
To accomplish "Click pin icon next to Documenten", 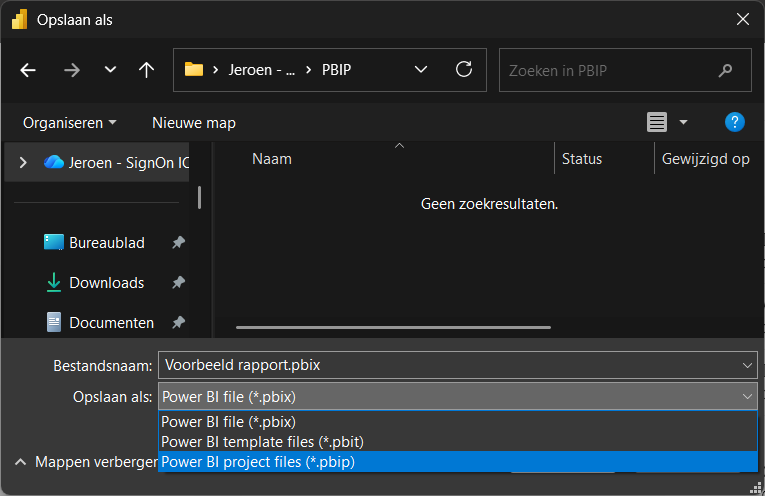I will pyautogui.click(x=179, y=322).
